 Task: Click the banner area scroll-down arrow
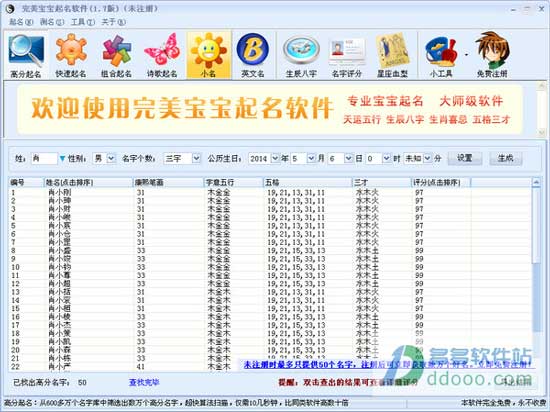(542, 132)
